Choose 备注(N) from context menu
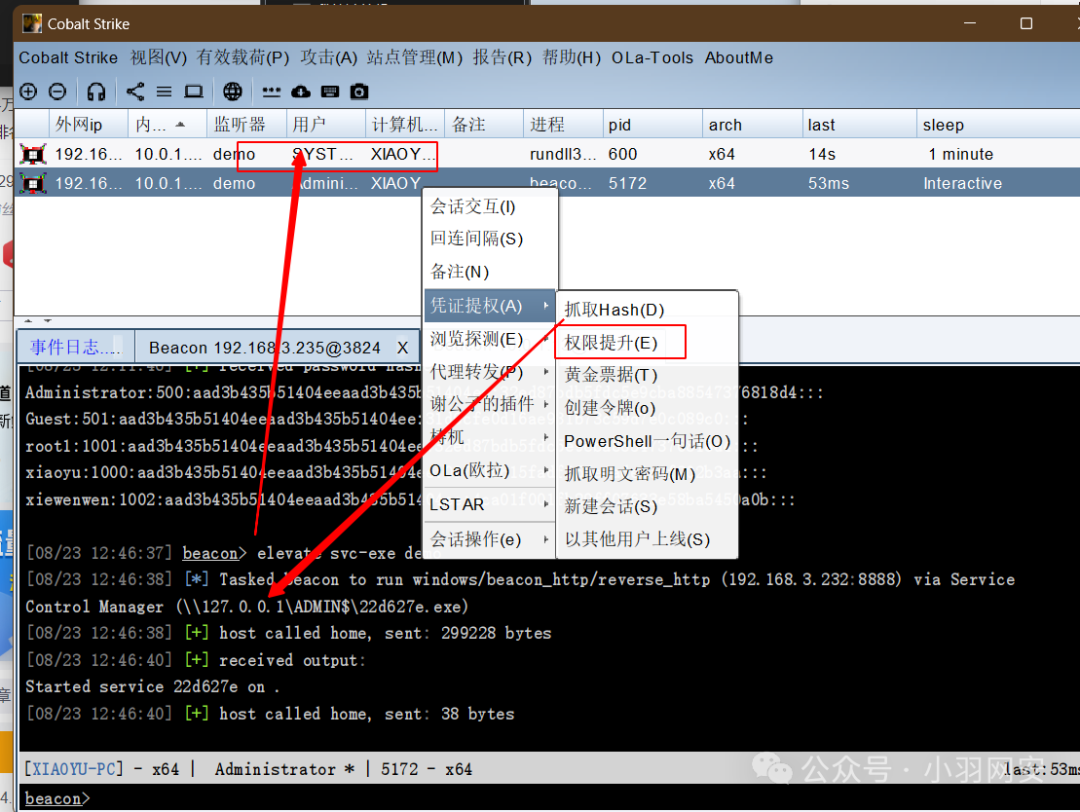The image size is (1080, 812). (490, 271)
